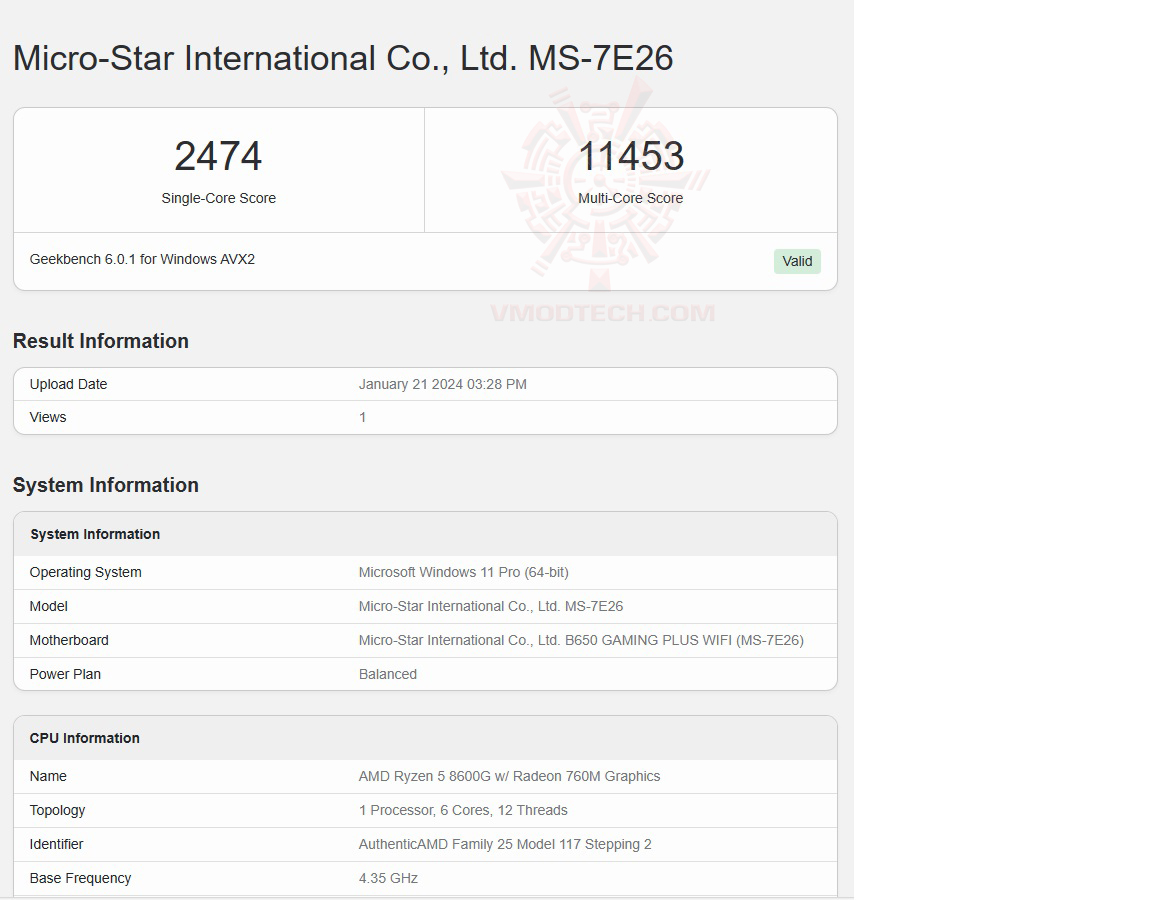This screenshot has width=1152, height=900.
Task: Click the Multi-Core Score label
Action: 631,198
